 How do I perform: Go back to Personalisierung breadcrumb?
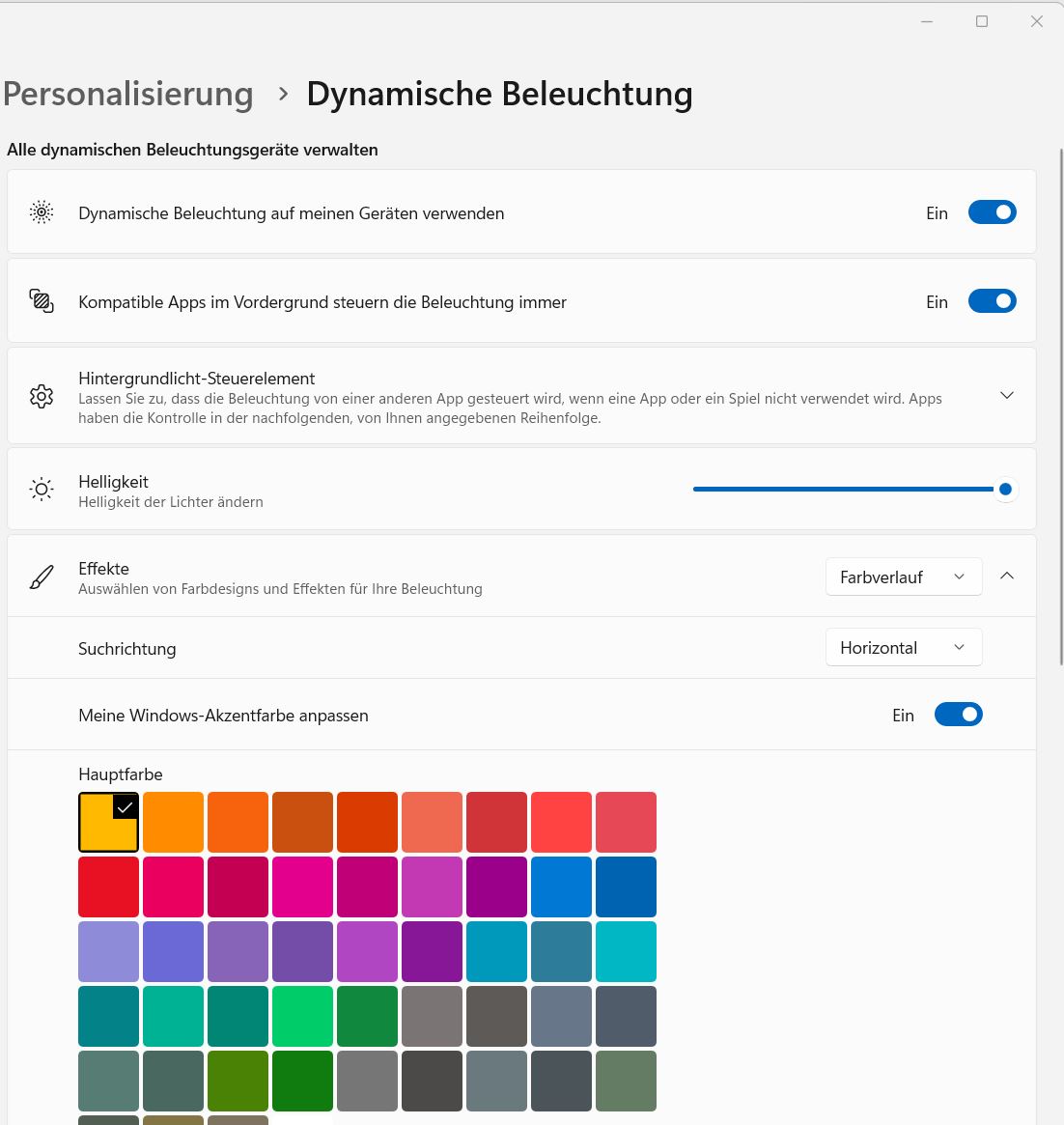(128, 94)
